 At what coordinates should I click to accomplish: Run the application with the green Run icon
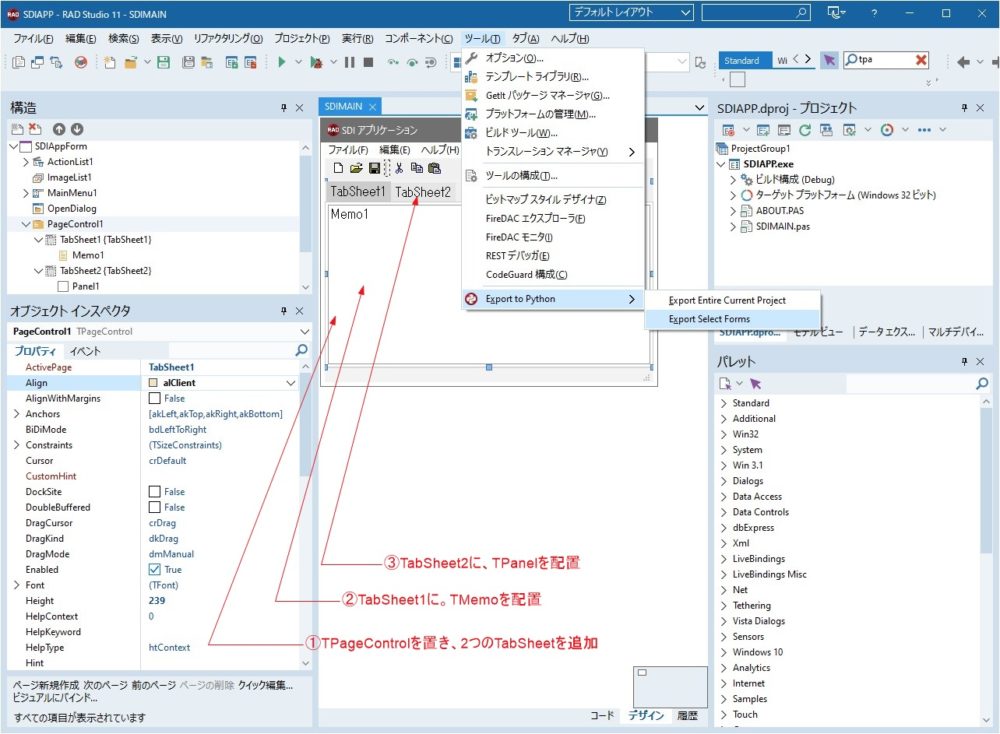pos(282,62)
